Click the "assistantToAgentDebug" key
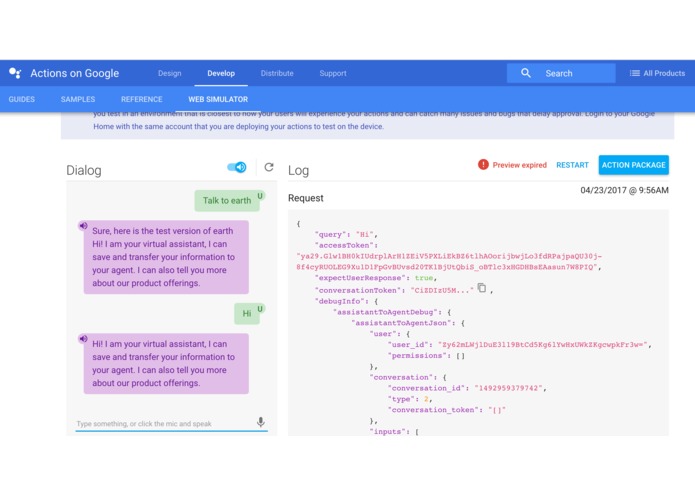Screen dimensions: 695x494 pyautogui.click(x=387, y=312)
